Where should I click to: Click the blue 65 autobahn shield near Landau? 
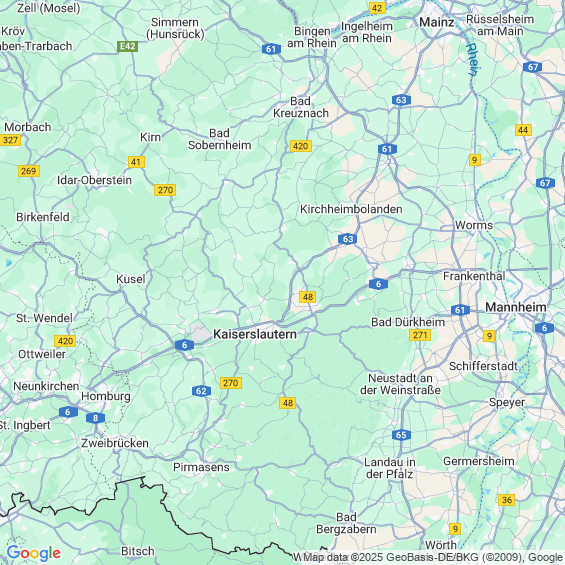tap(401, 435)
